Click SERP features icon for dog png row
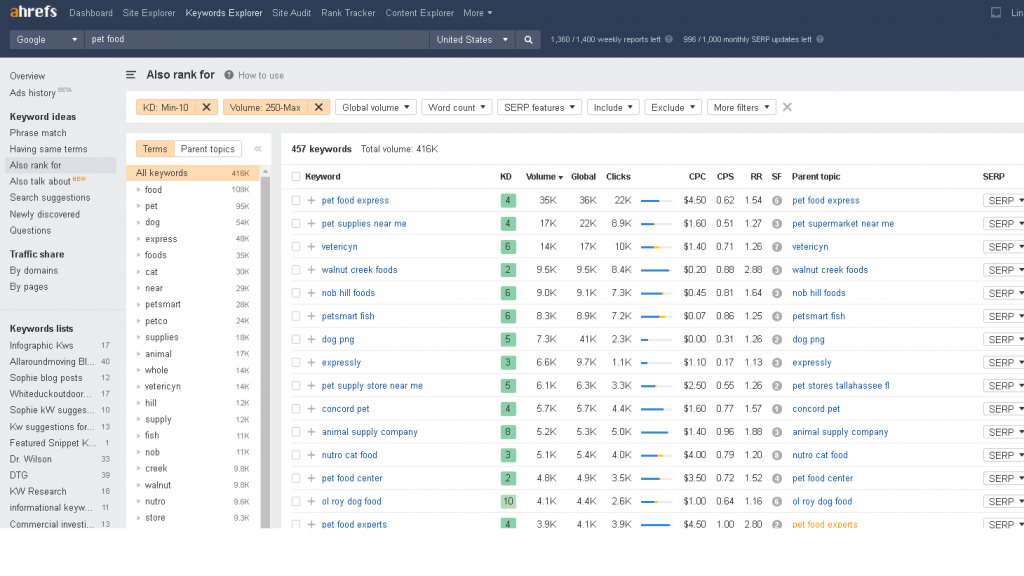Image resolution: width=1024 pixels, height=576 pixels. (776, 340)
